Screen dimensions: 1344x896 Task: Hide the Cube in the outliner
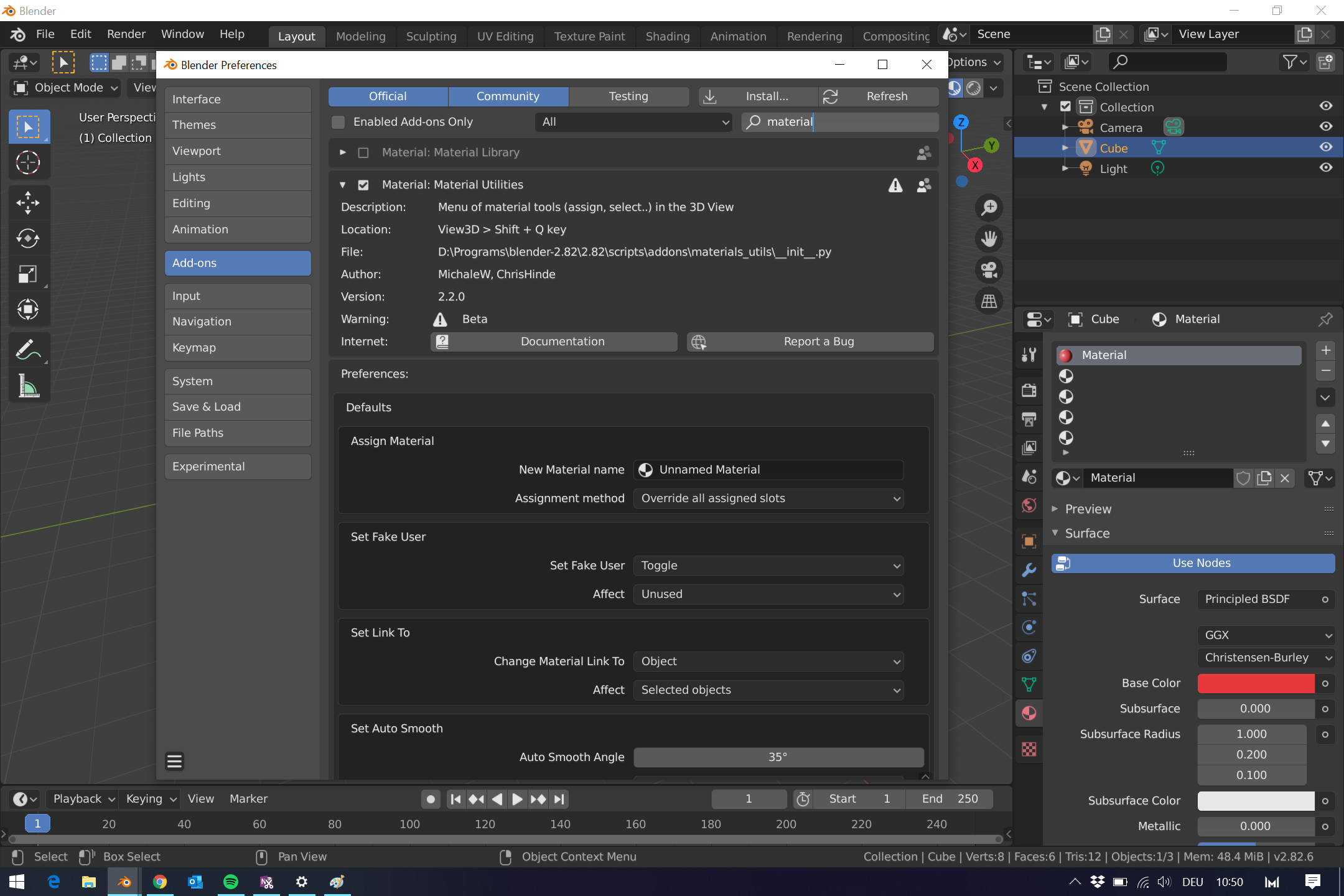(1326, 147)
